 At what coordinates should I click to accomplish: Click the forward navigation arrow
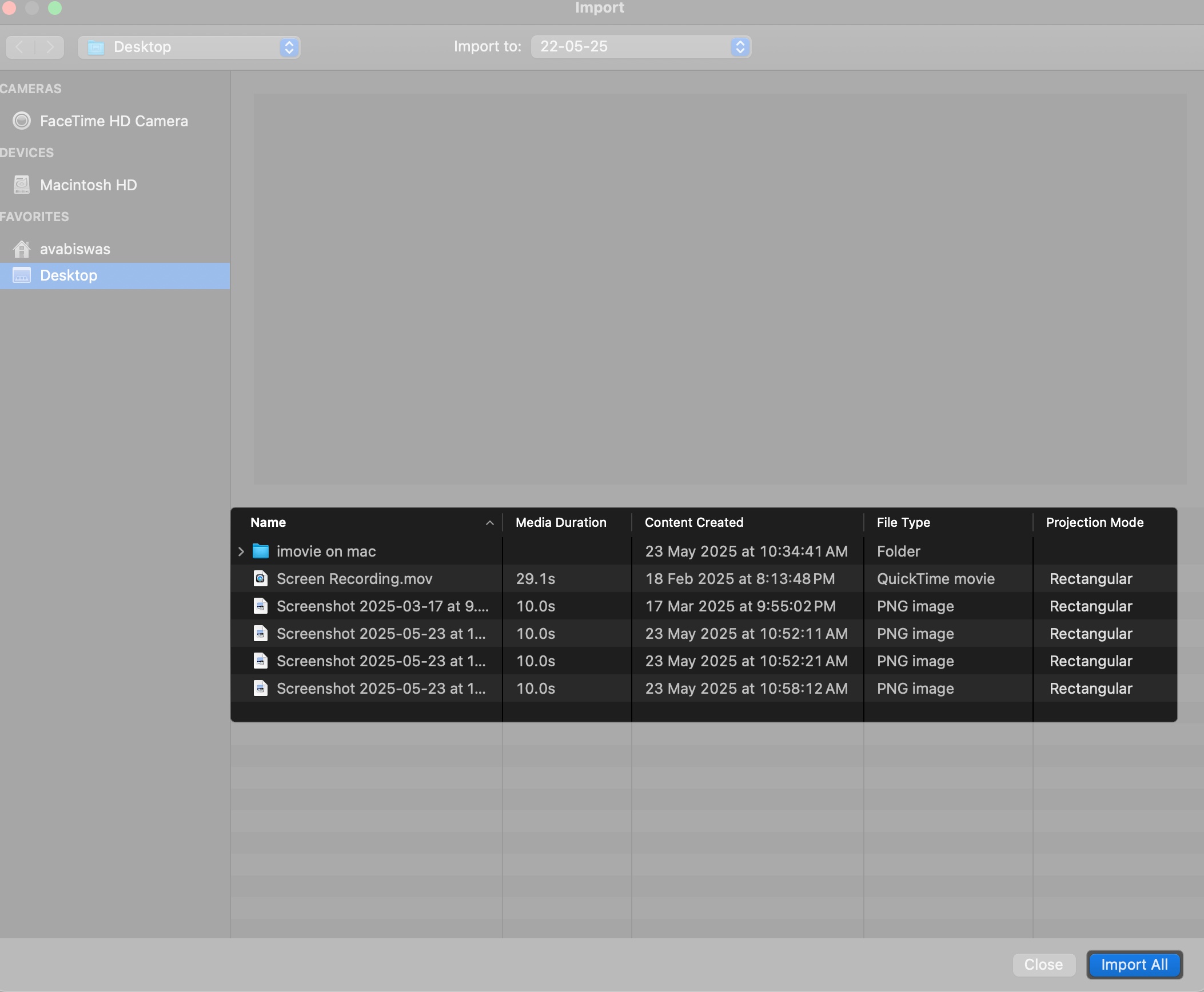click(x=50, y=47)
